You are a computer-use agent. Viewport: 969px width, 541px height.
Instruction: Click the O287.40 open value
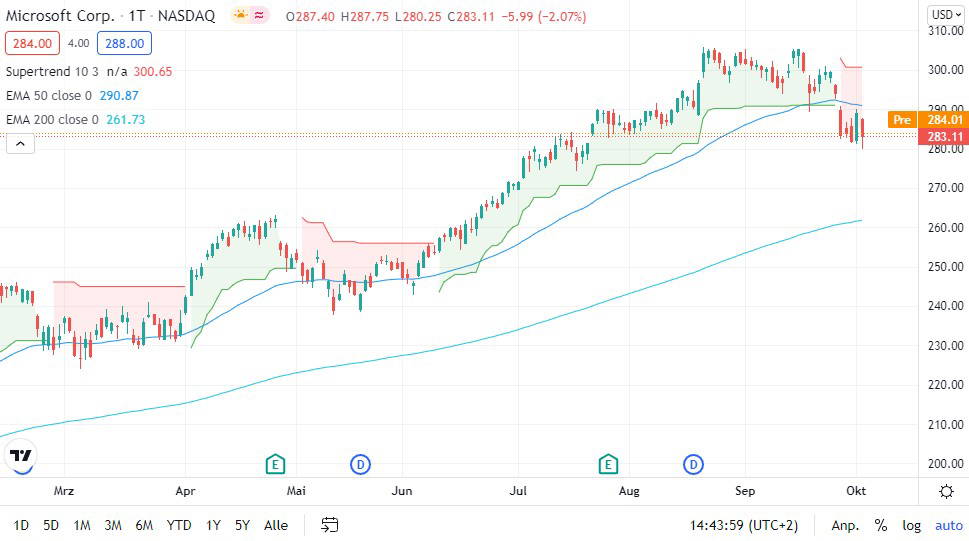(310, 17)
